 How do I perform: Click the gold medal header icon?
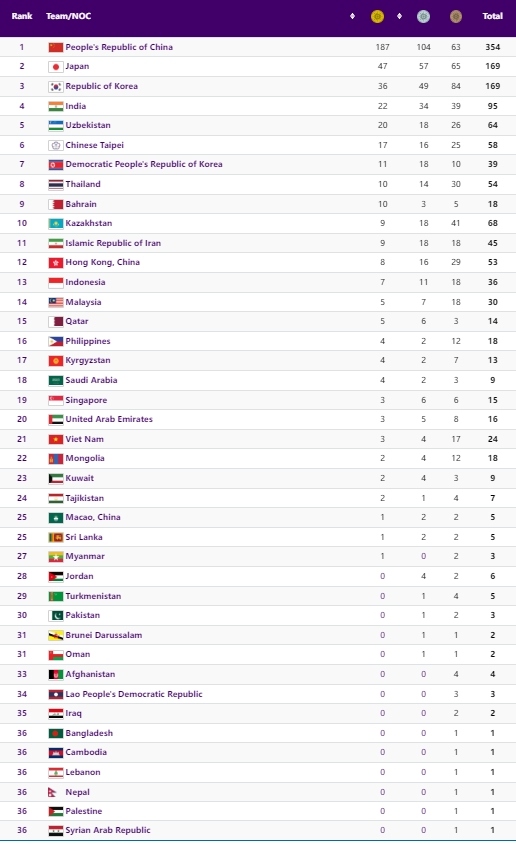[377, 17]
